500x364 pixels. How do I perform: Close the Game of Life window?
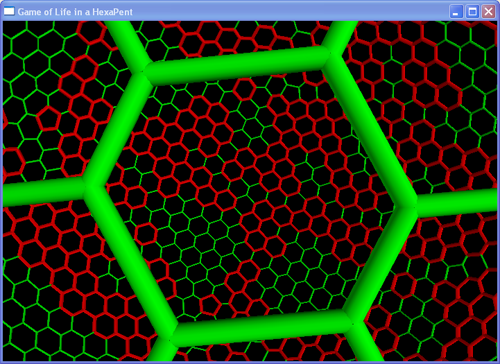(488, 12)
